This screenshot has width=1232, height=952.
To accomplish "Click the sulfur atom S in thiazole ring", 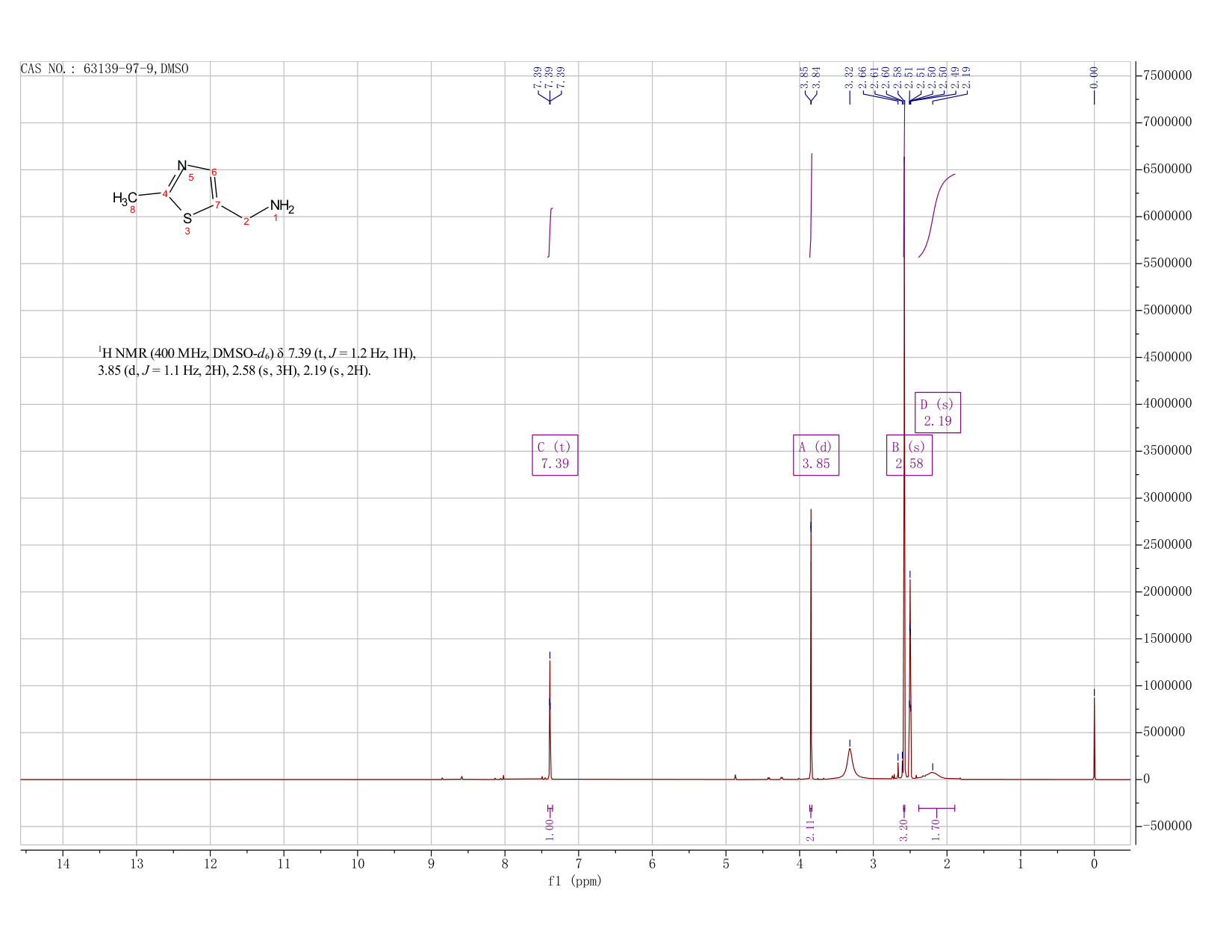I will [187, 219].
